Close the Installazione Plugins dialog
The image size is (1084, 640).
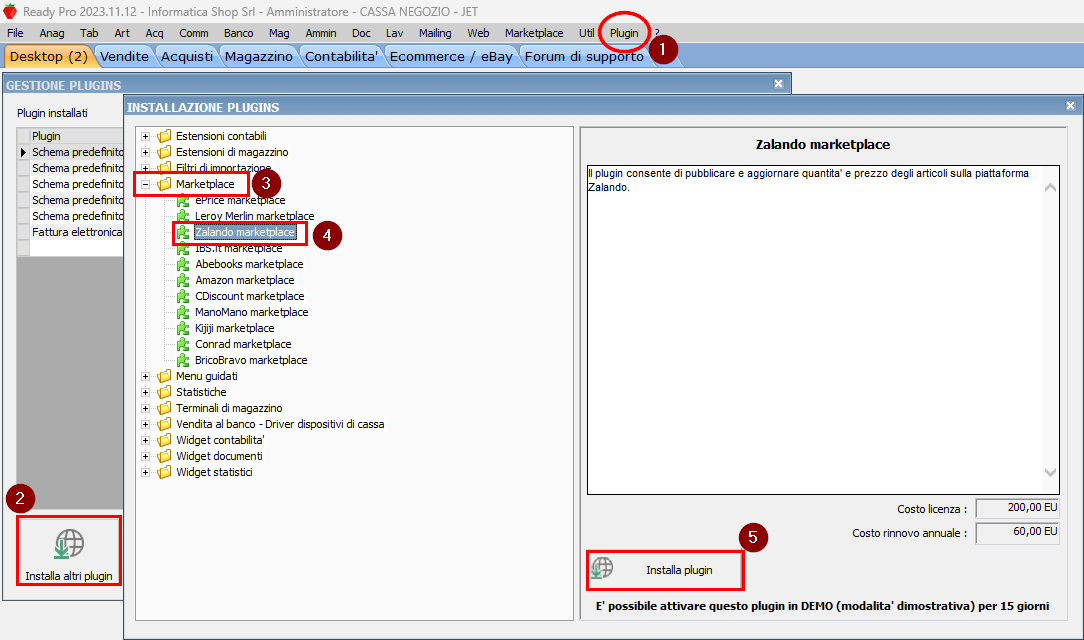tap(1070, 106)
